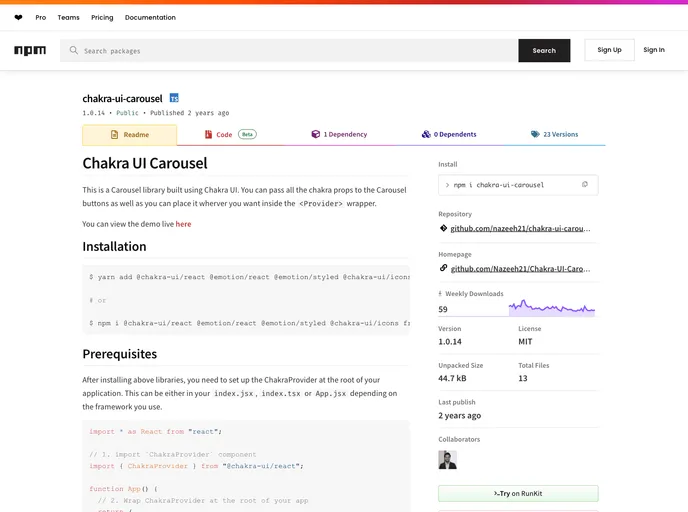Click the 'Public' label under package name

click(127, 113)
